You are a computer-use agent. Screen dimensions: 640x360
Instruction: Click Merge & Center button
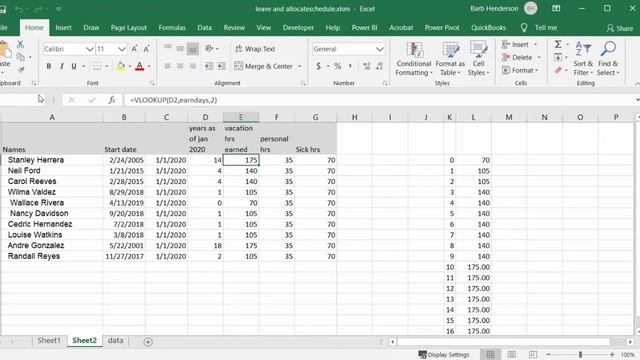pos(264,66)
